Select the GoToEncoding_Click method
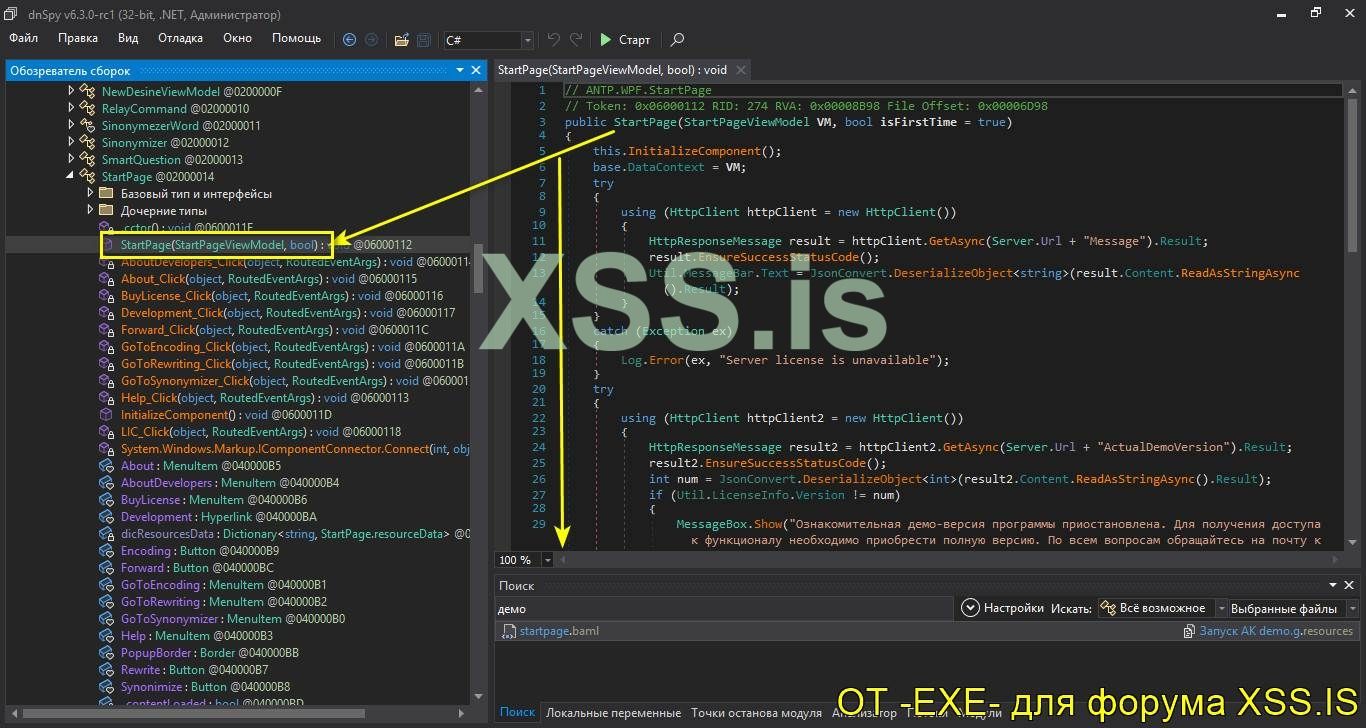 click(x=293, y=347)
